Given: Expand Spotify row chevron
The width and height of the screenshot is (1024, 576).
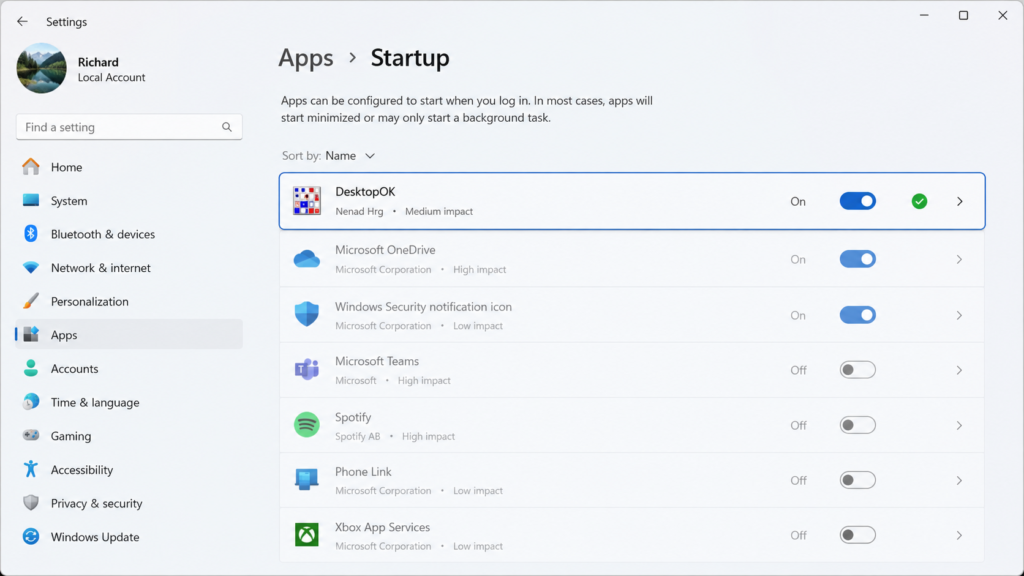Looking at the screenshot, I should click(959, 425).
